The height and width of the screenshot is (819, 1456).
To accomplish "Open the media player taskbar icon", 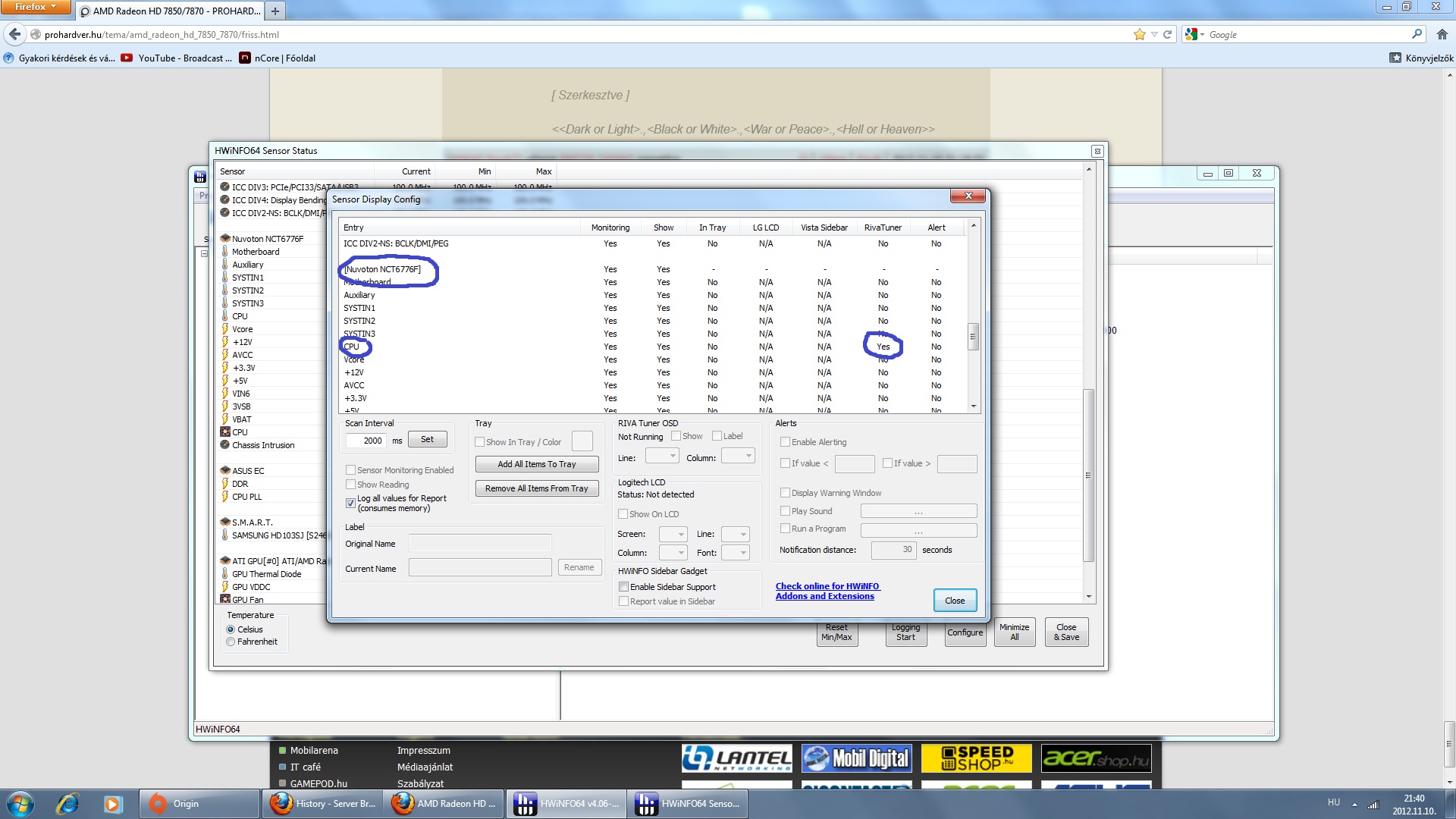I will pos(113,803).
